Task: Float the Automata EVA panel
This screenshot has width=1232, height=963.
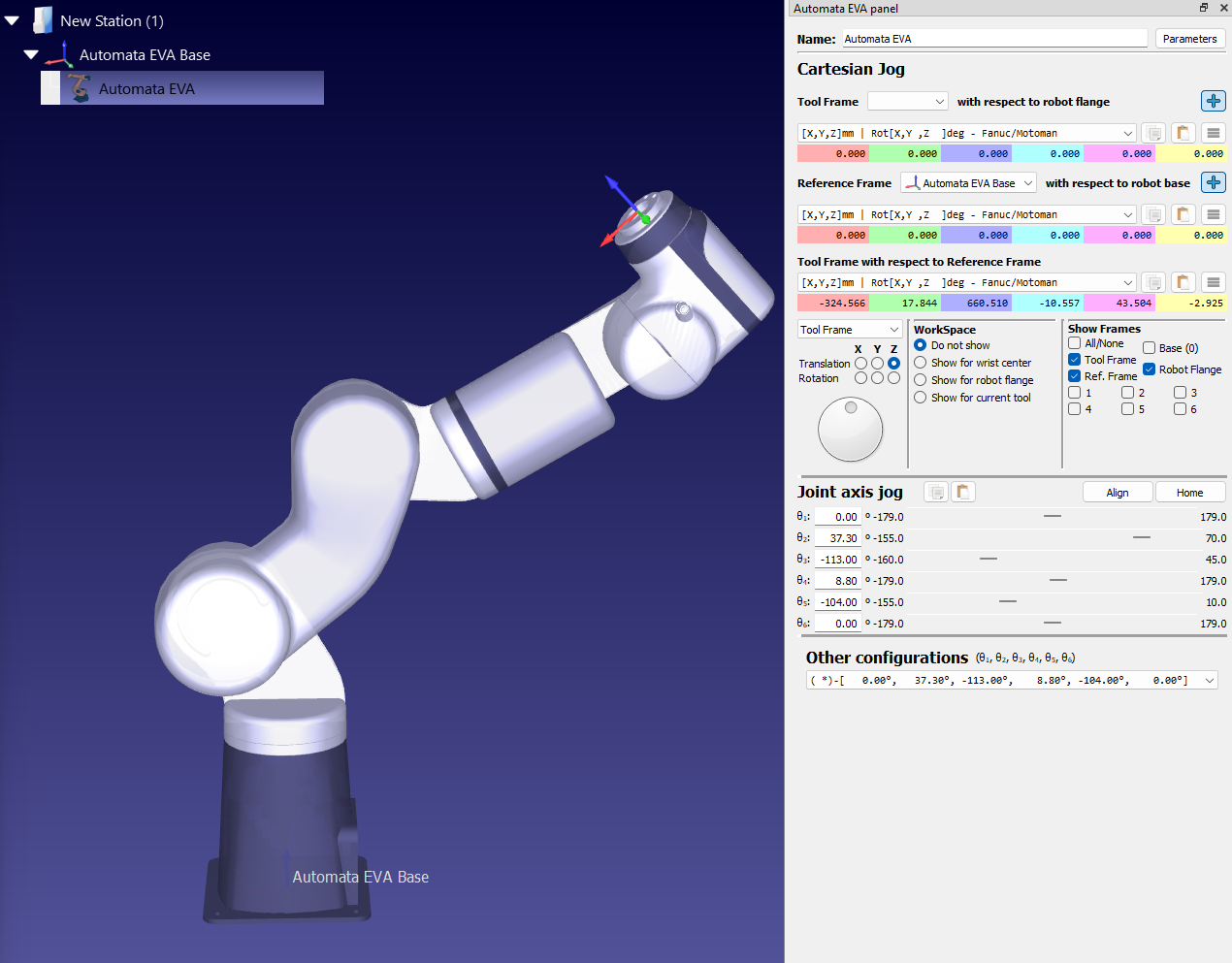Action: [x=1204, y=8]
